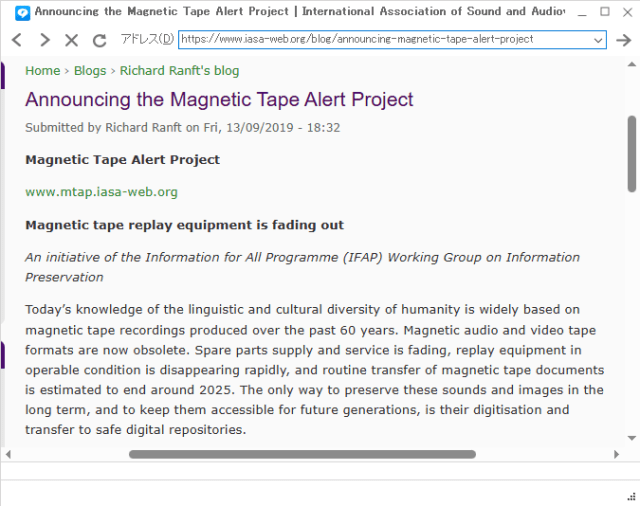Screen dimensions: 640x506
Task: Navigate using the go arrow beside address bar
Action: 624,40
